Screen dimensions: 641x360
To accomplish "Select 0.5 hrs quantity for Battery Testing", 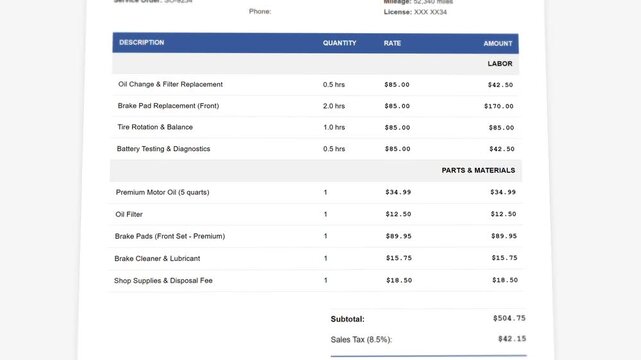I will (x=334, y=149).
